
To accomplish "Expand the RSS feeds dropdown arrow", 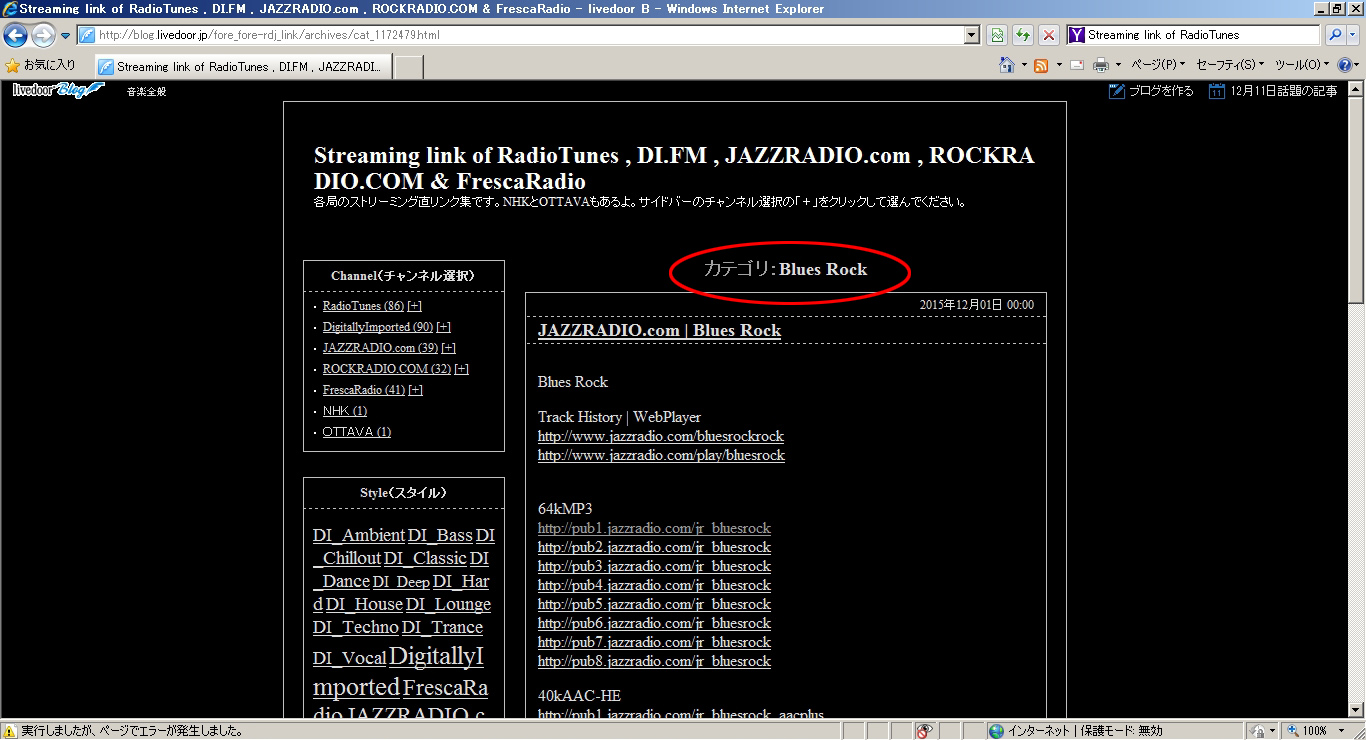I will pyautogui.click(x=1058, y=65).
